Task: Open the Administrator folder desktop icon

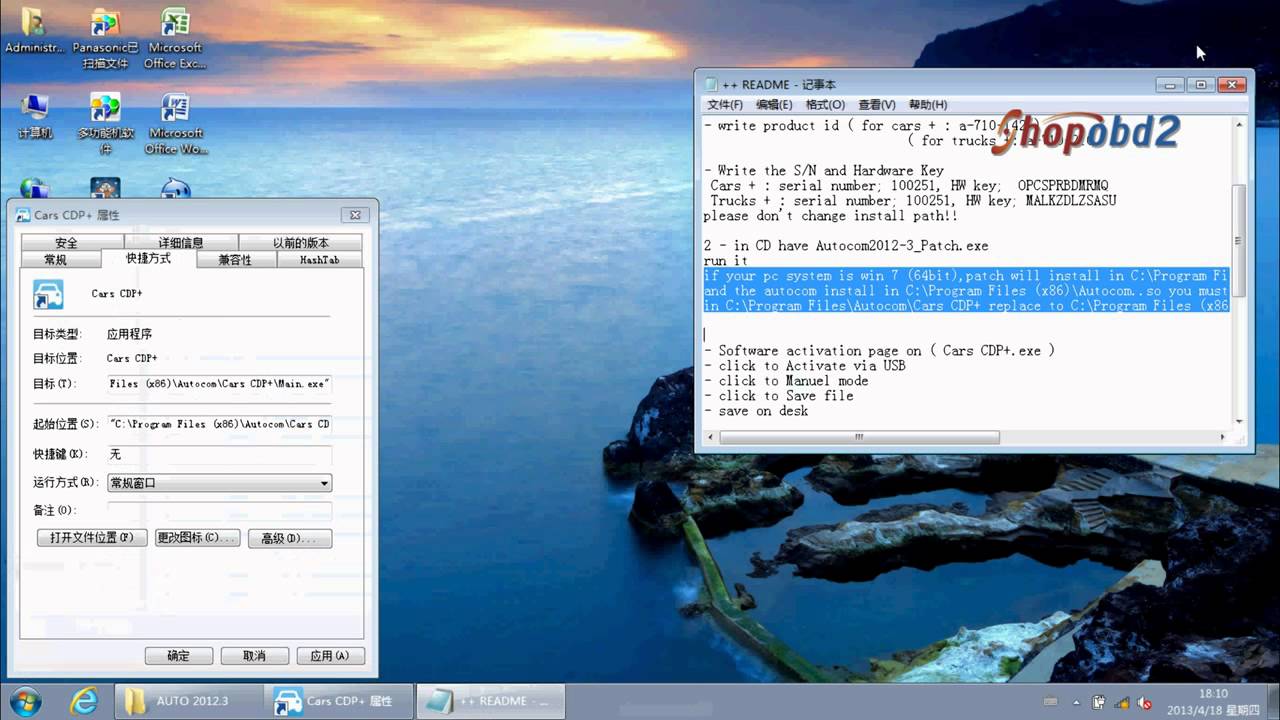Action: [x=33, y=30]
